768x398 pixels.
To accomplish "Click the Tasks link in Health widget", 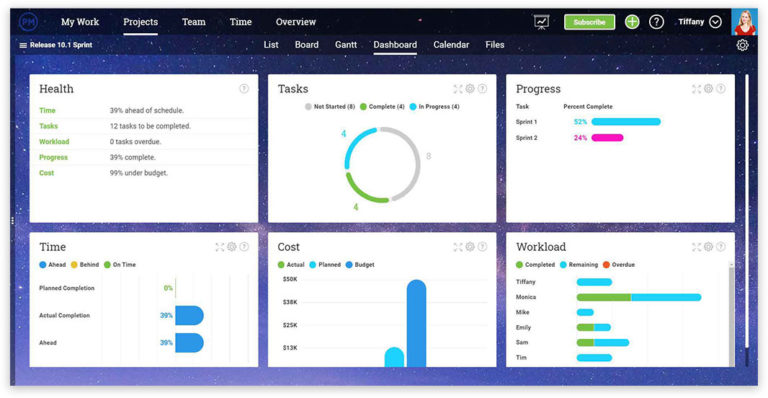I will point(48,126).
